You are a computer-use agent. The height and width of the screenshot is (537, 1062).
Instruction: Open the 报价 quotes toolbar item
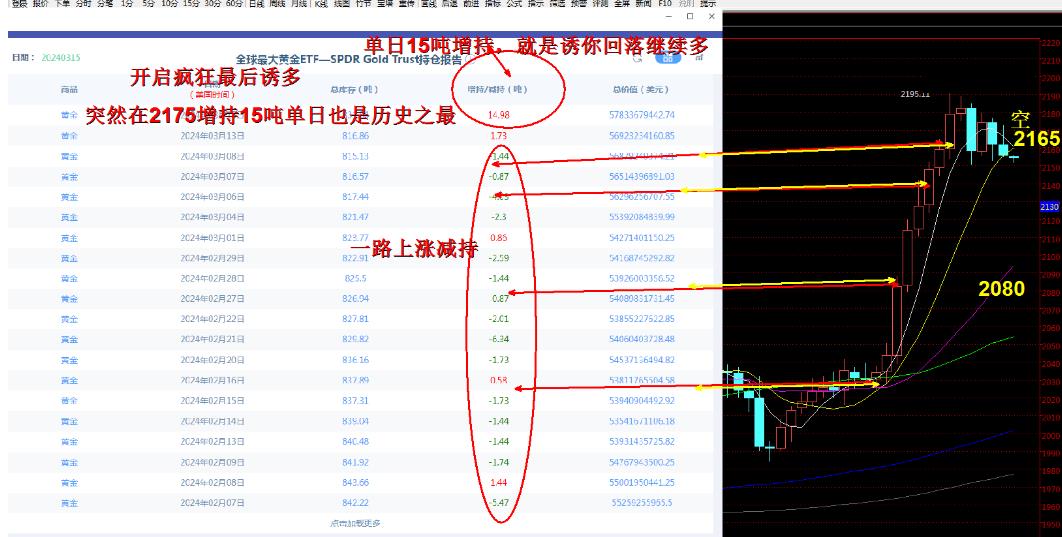coord(41,3)
